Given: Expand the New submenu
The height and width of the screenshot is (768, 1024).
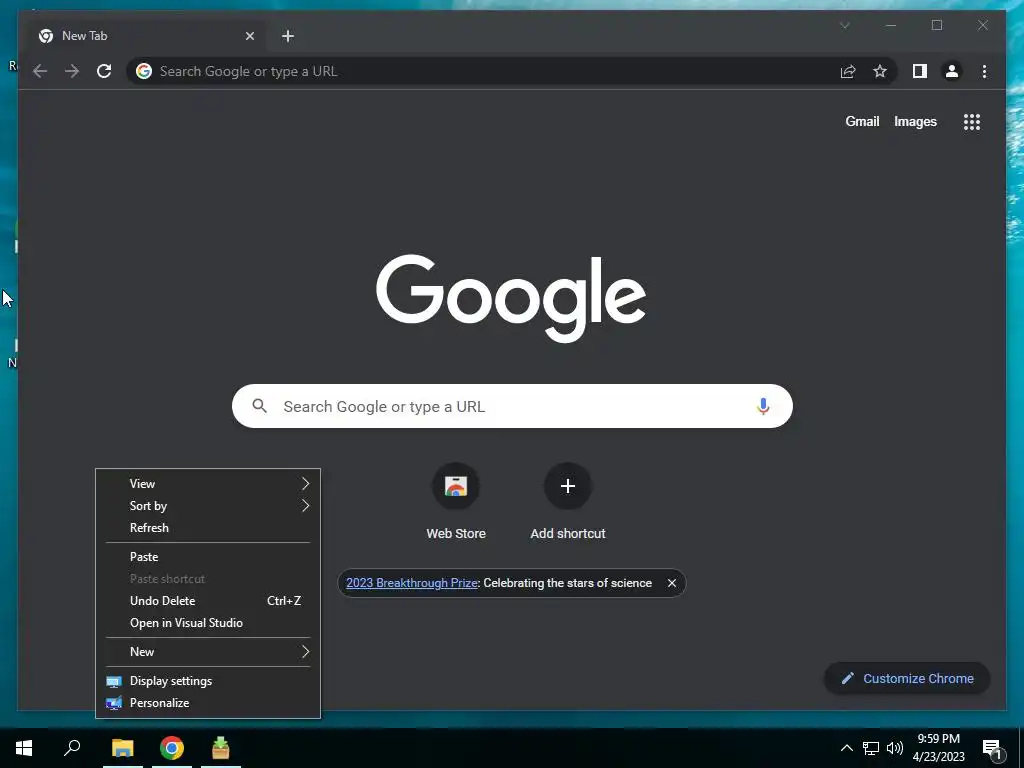Looking at the screenshot, I should [x=208, y=652].
